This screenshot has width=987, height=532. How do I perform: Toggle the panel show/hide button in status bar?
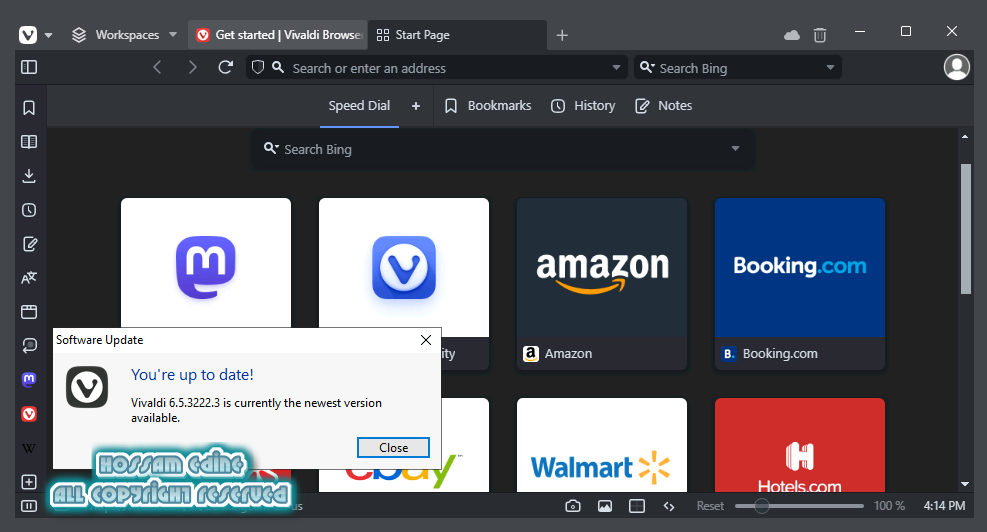[29, 506]
